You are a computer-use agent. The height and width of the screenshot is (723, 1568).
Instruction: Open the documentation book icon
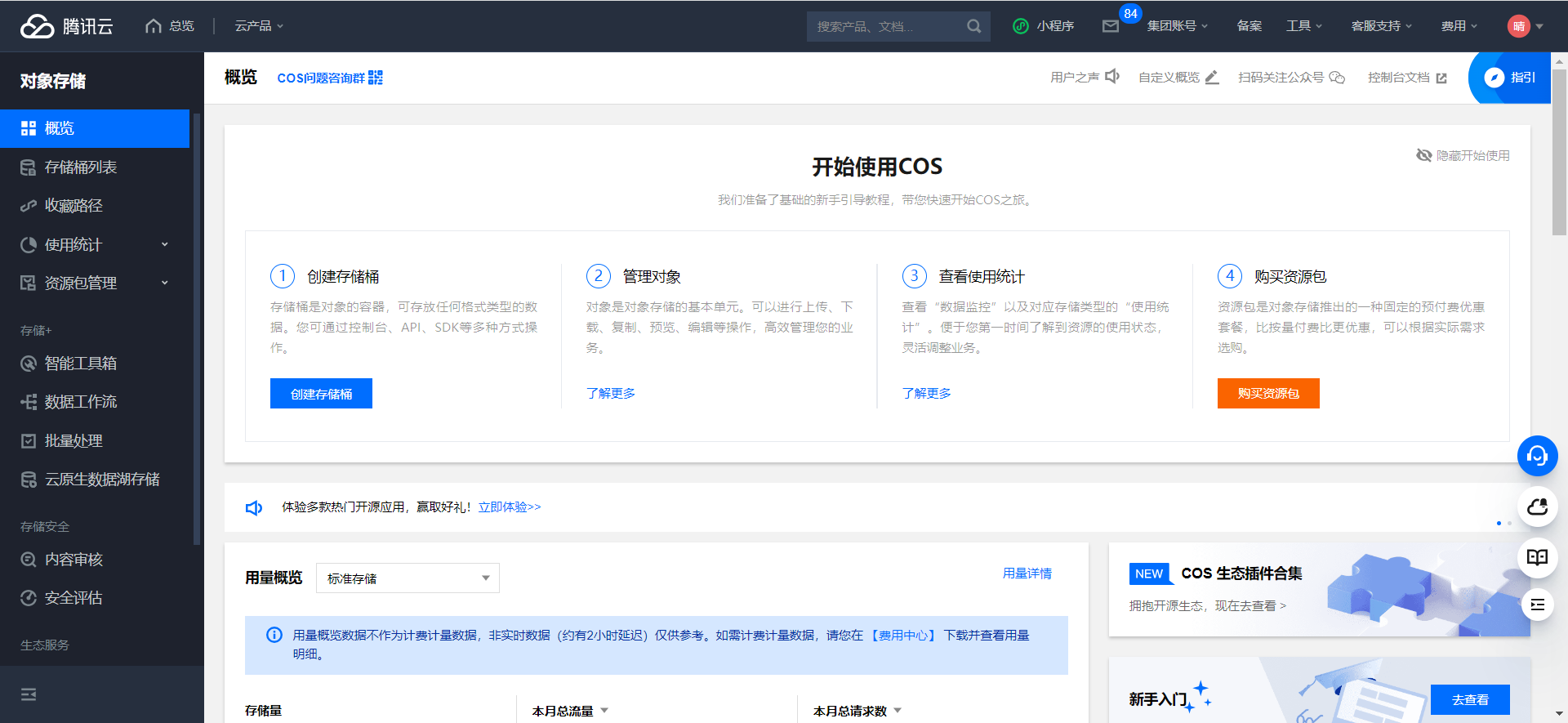(x=1537, y=557)
